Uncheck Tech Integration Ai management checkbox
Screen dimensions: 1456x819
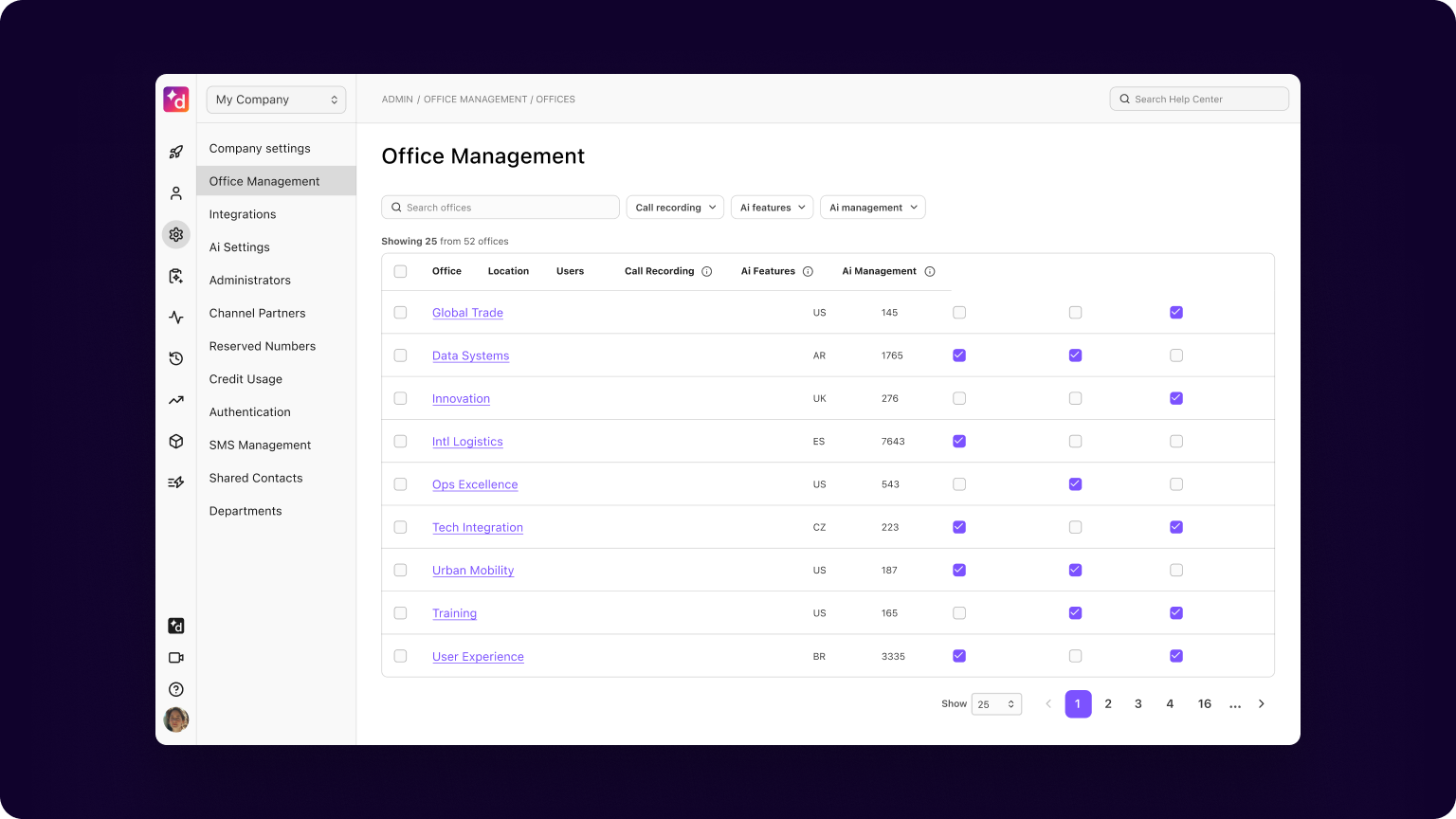pos(1176,527)
